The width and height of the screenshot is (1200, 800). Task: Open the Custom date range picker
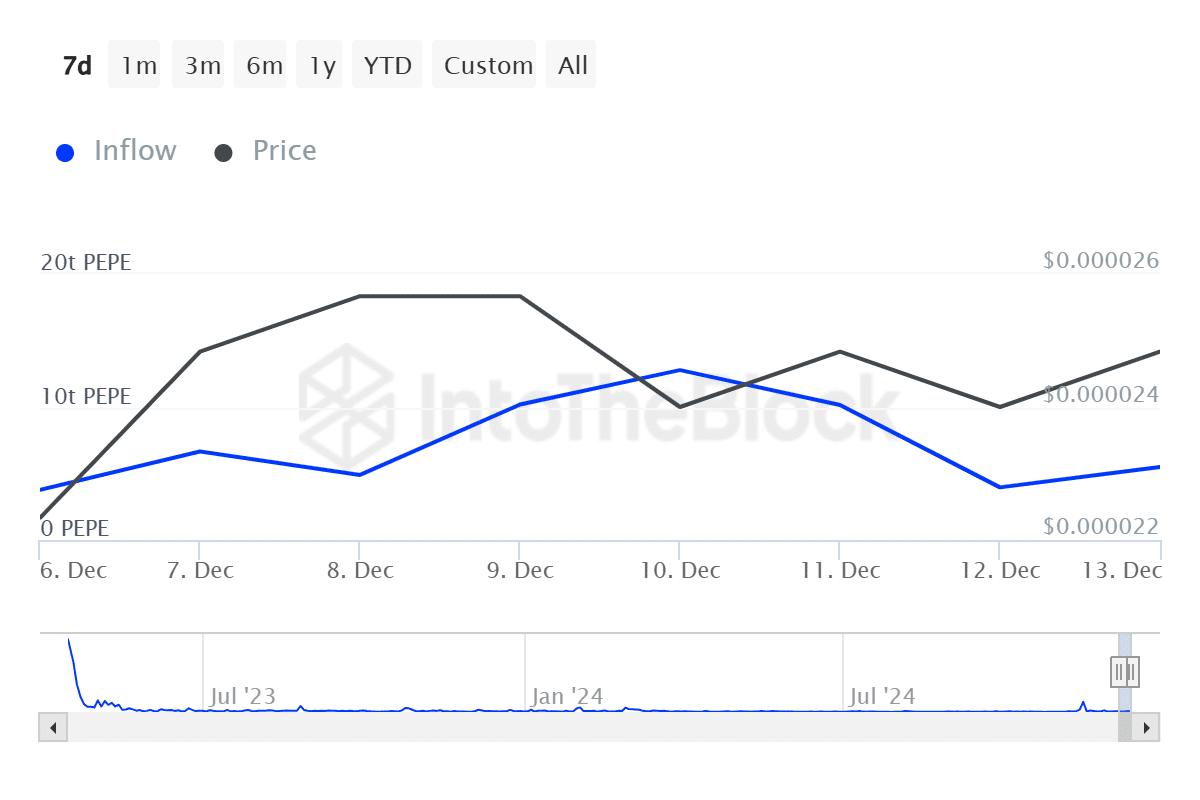(x=488, y=66)
